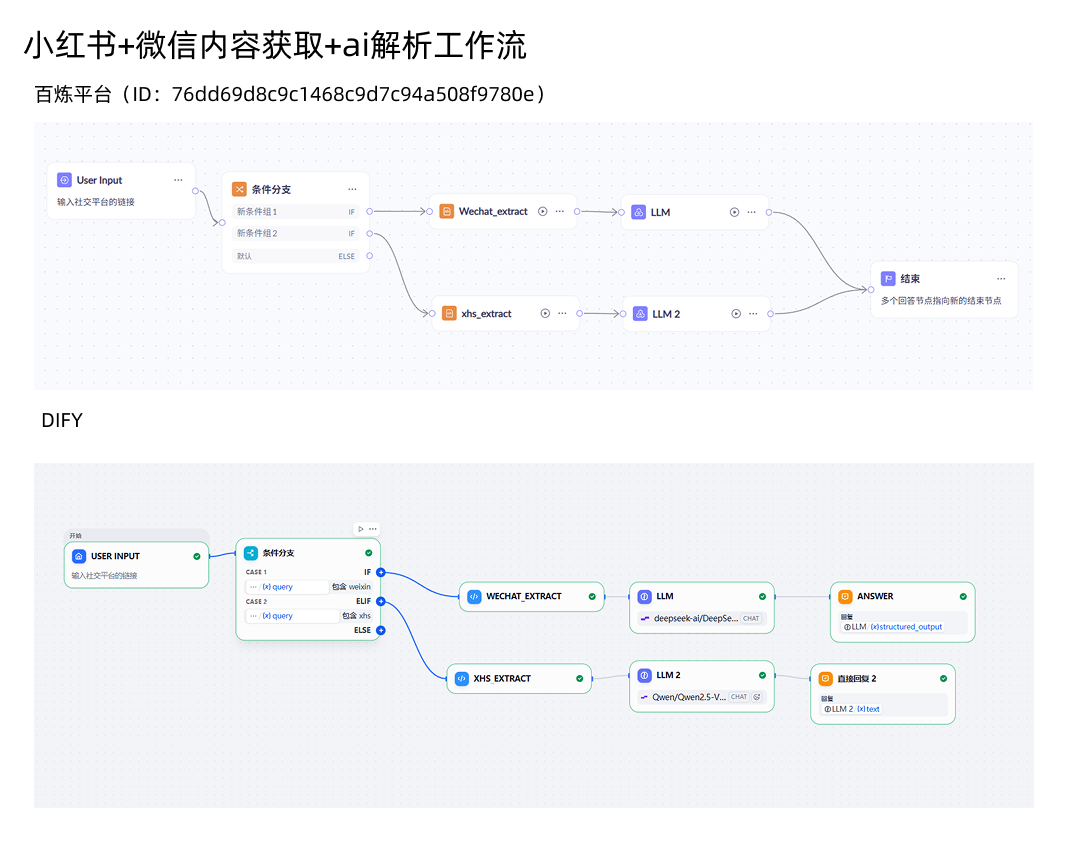The height and width of the screenshot is (854, 1084).
Task: Open the ellipsis menu on Wechat_extract
Action: [x=560, y=212]
